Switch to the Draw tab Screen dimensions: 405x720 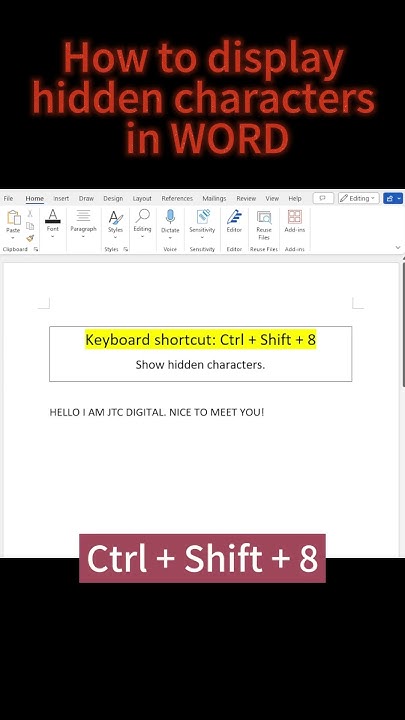point(86,198)
